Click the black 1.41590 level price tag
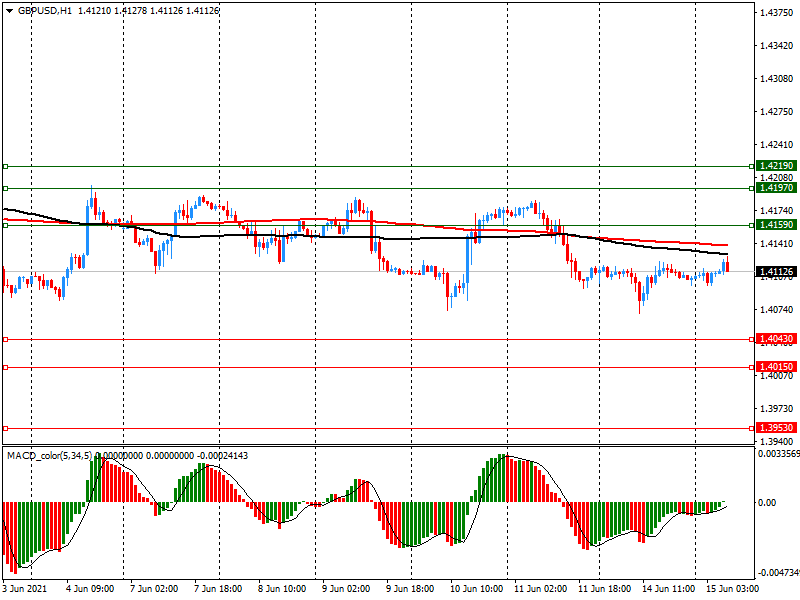The width and height of the screenshot is (800, 600). [x=776, y=225]
